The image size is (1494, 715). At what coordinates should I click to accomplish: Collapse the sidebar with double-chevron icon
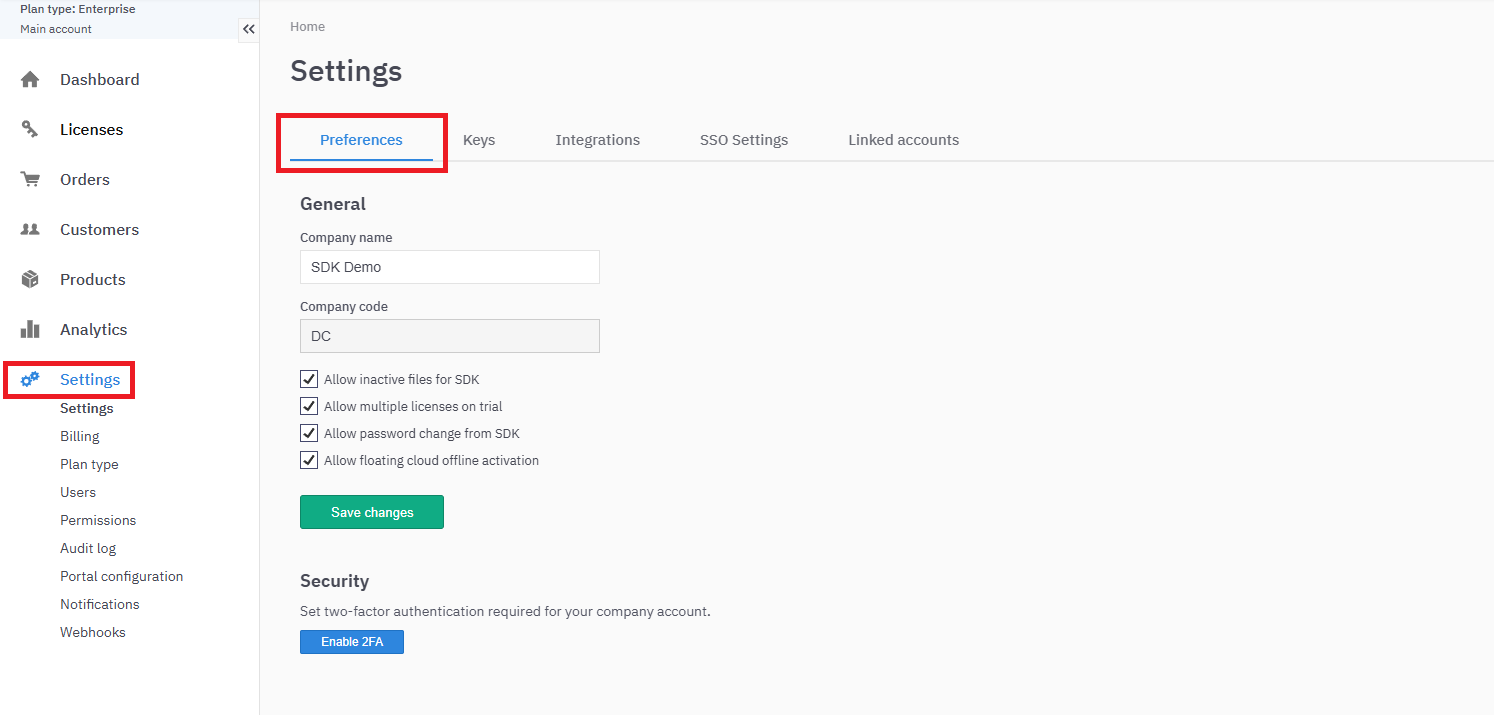(249, 29)
